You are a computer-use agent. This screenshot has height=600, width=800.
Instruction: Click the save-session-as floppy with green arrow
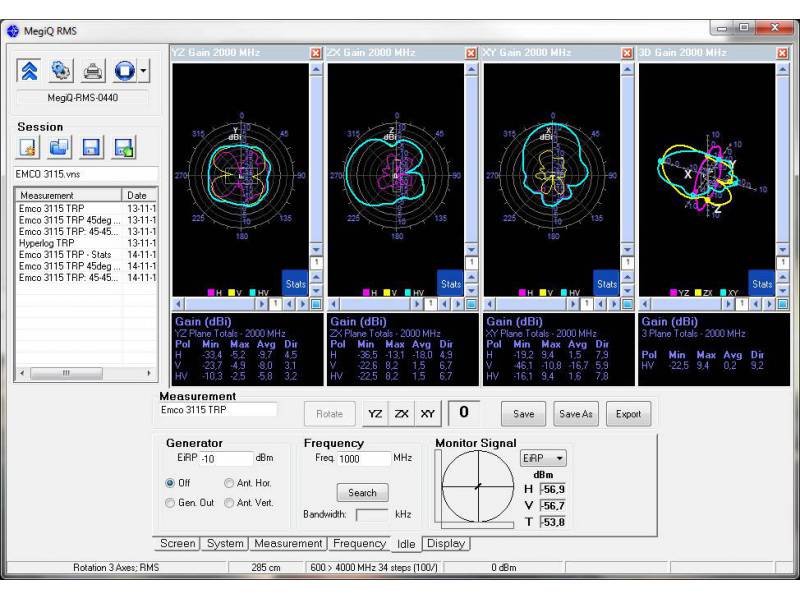[x=124, y=148]
